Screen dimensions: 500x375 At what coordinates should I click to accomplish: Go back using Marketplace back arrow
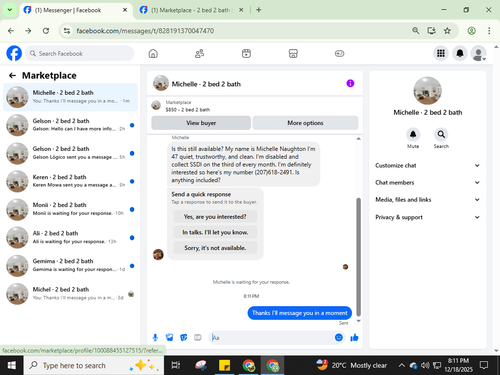coord(12,76)
